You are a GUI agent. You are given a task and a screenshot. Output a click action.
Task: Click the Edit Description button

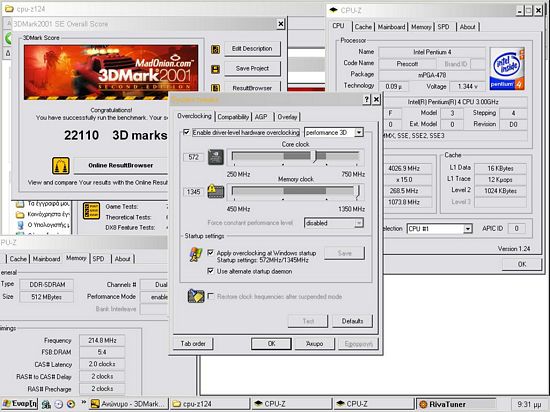[x=252, y=49]
